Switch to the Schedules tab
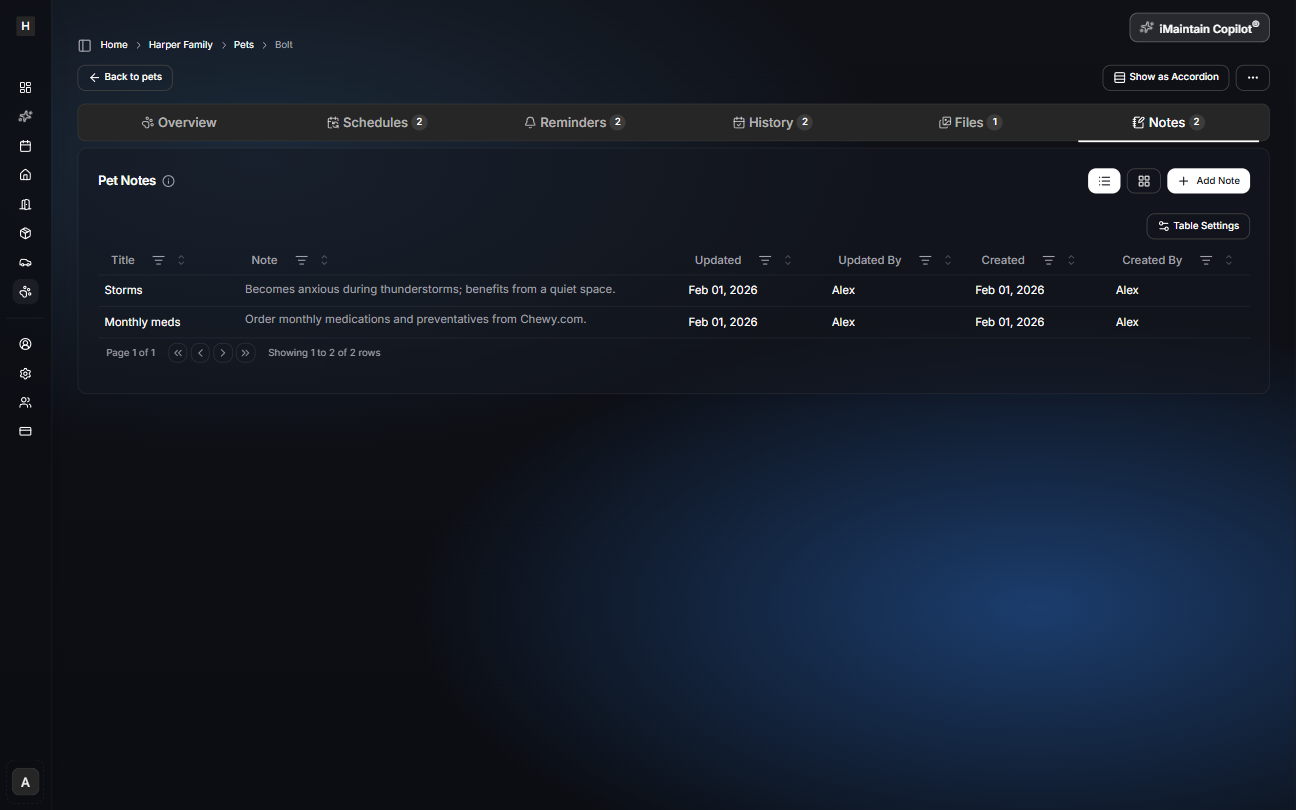The height and width of the screenshot is (810, 1296). coord(376,123)
